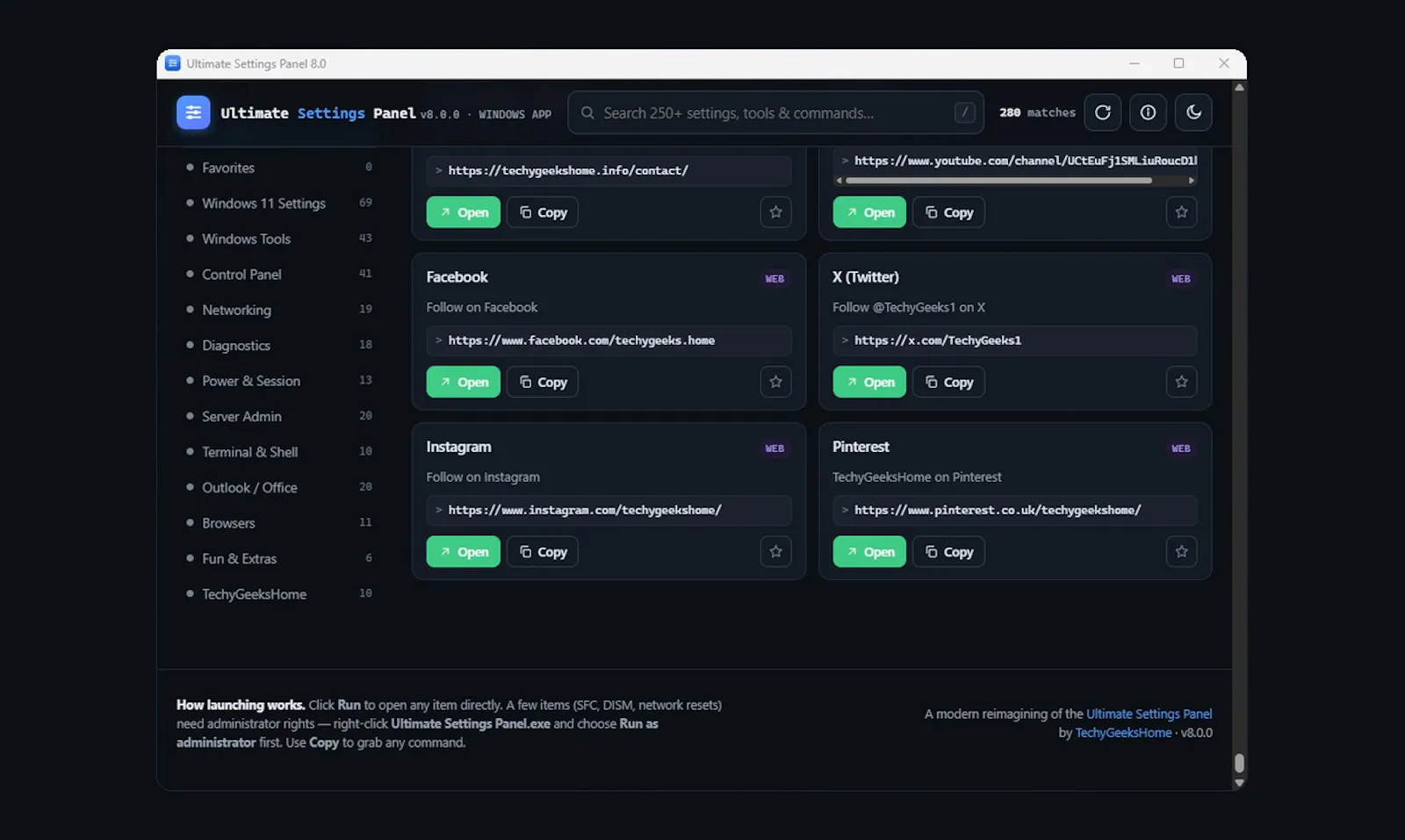Screen dimensions: 1405x840
Task: Click the Ultimate Settings Panel logo icon
Action: coord(193,112)
